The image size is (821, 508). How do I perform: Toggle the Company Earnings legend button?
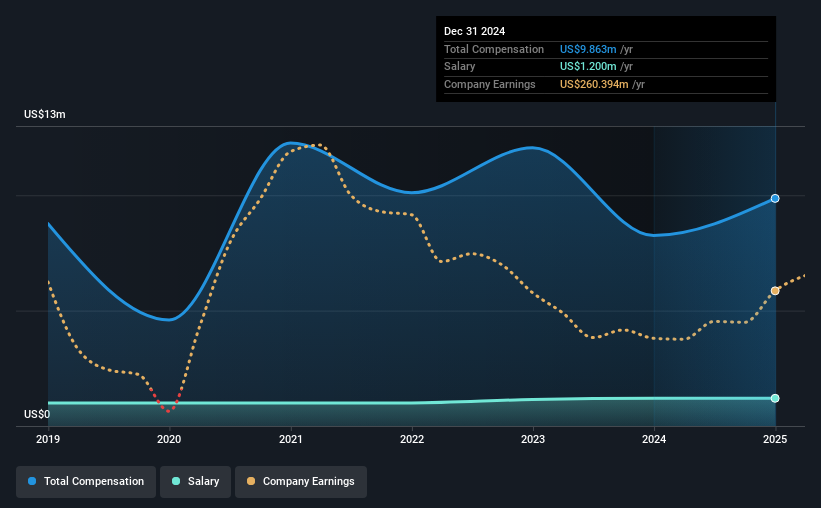click(x=301, y=482)
